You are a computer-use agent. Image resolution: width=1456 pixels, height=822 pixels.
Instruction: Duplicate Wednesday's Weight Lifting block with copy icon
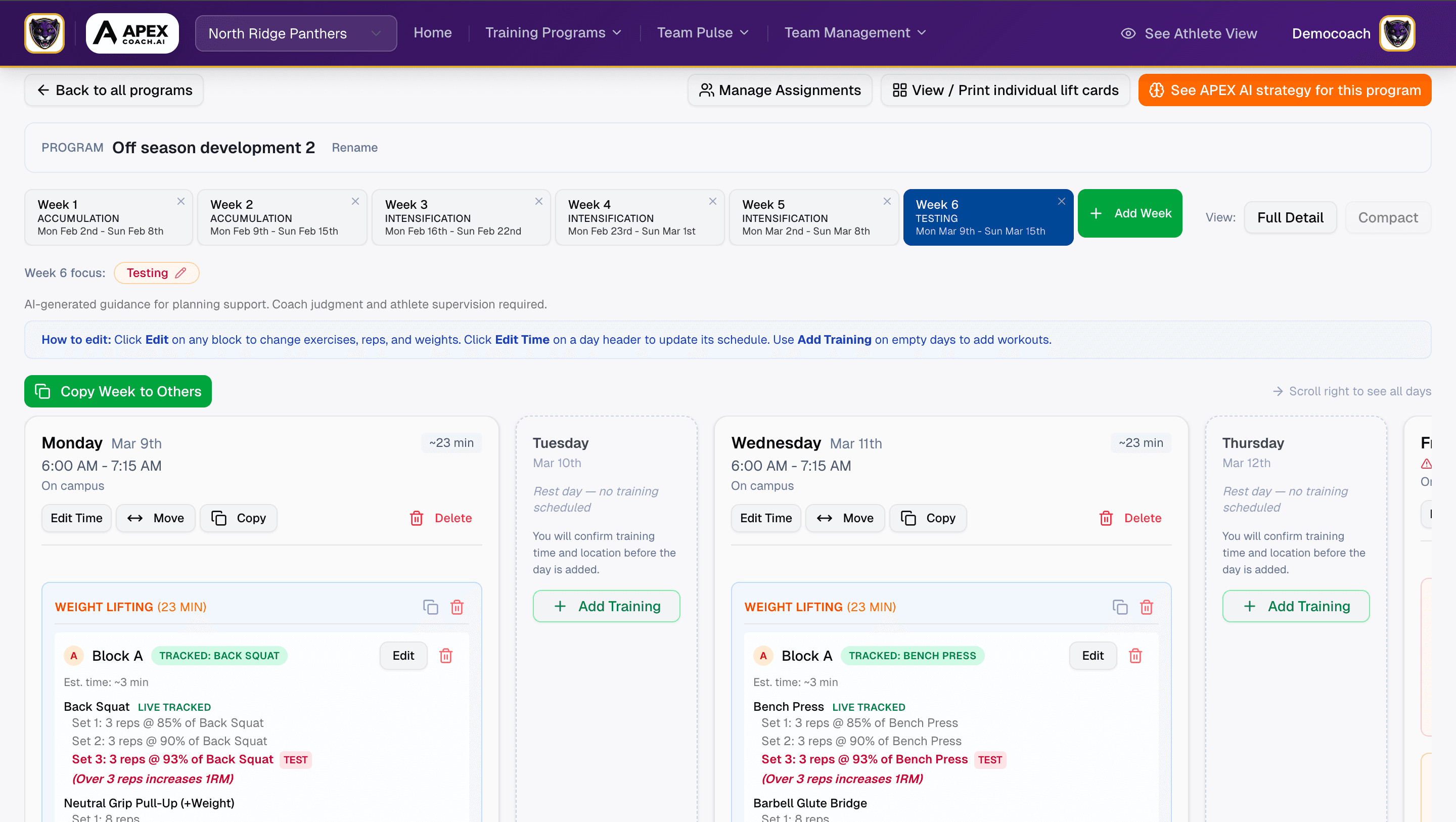(1120, 607)
